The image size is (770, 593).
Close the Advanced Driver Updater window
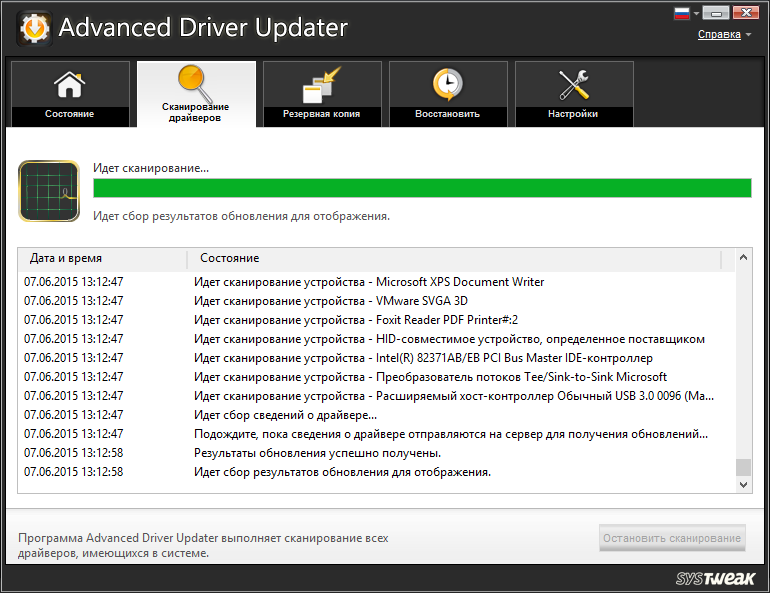coord(746,13)
